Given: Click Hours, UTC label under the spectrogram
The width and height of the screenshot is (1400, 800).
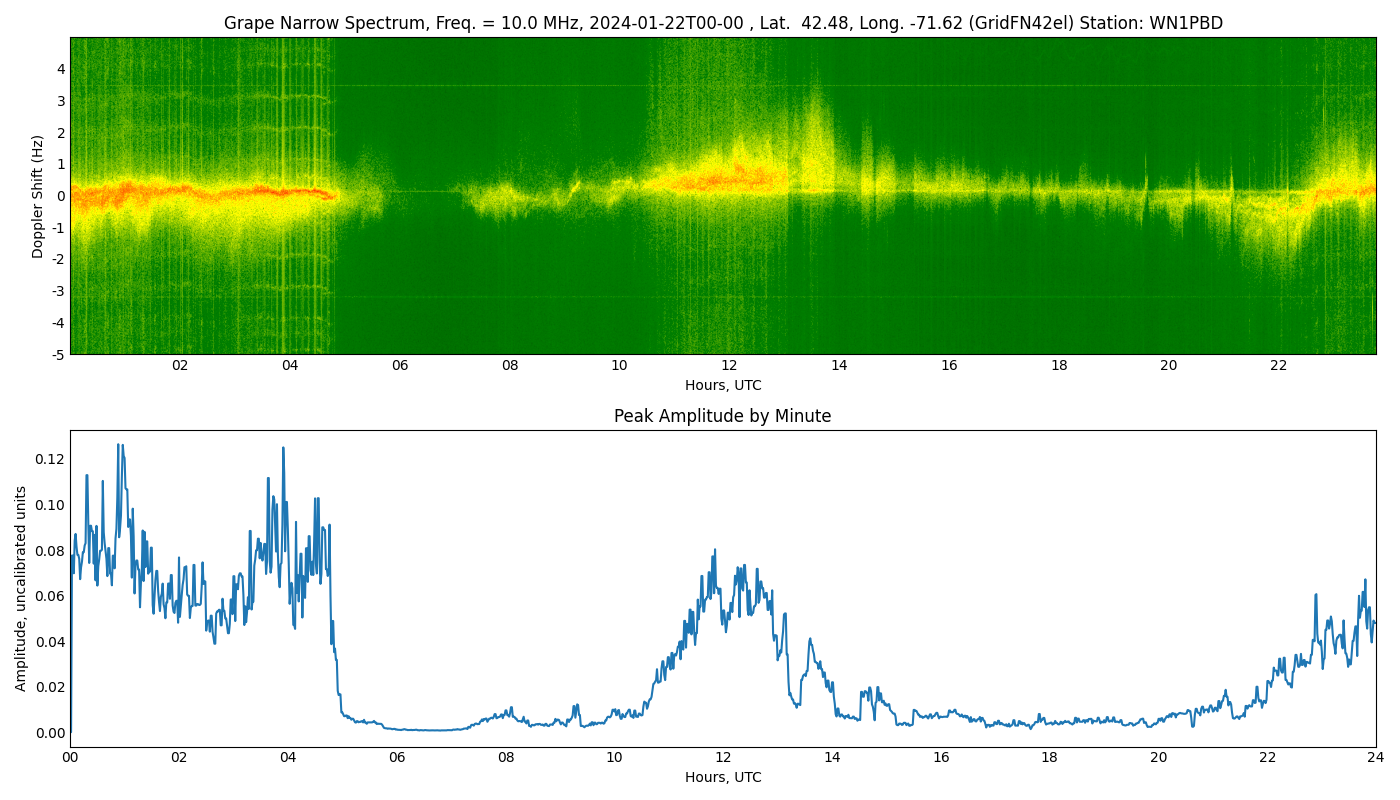Looking at the screenshot, I should (722, 385).
